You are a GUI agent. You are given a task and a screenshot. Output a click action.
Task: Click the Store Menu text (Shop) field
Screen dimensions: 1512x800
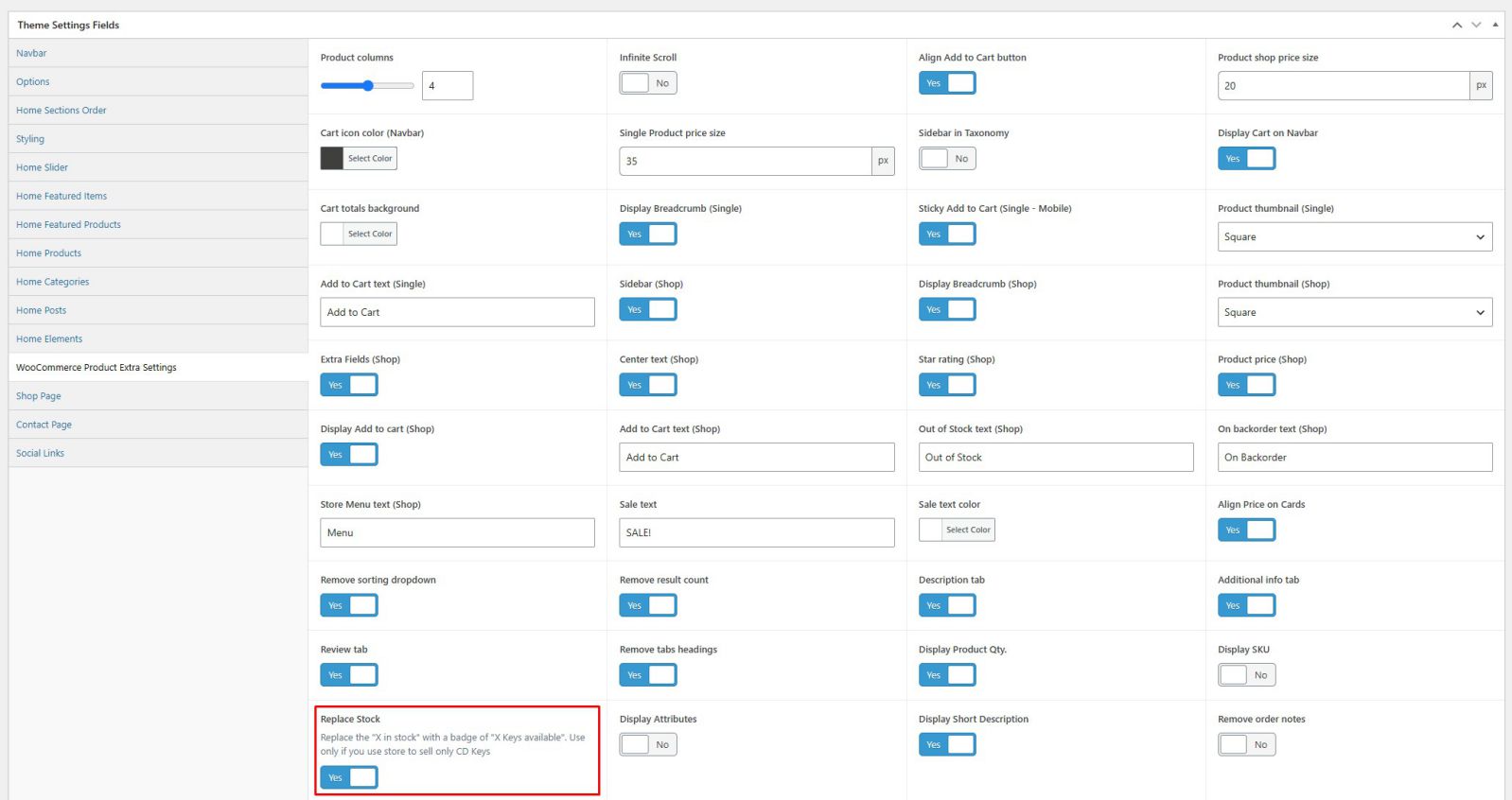pos(458,532)
